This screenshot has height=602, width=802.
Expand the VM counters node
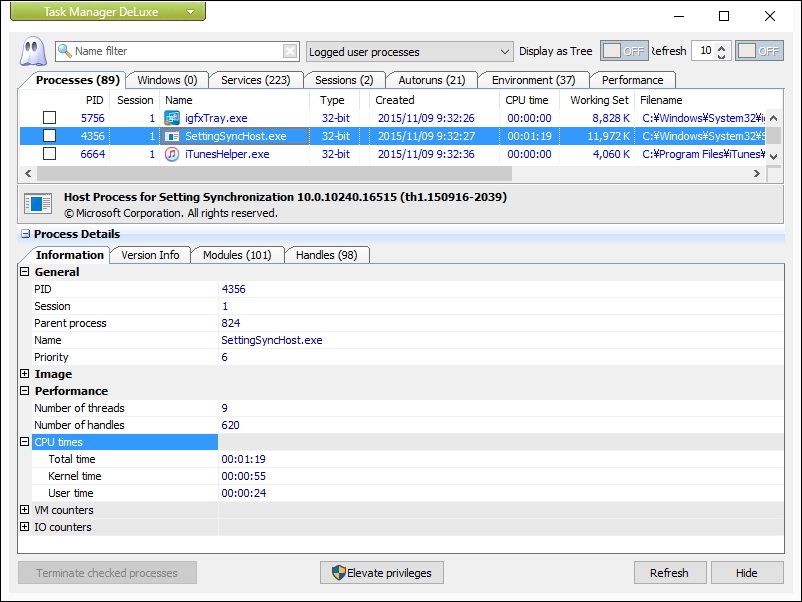pyautogui.click(x=24, y=509)
